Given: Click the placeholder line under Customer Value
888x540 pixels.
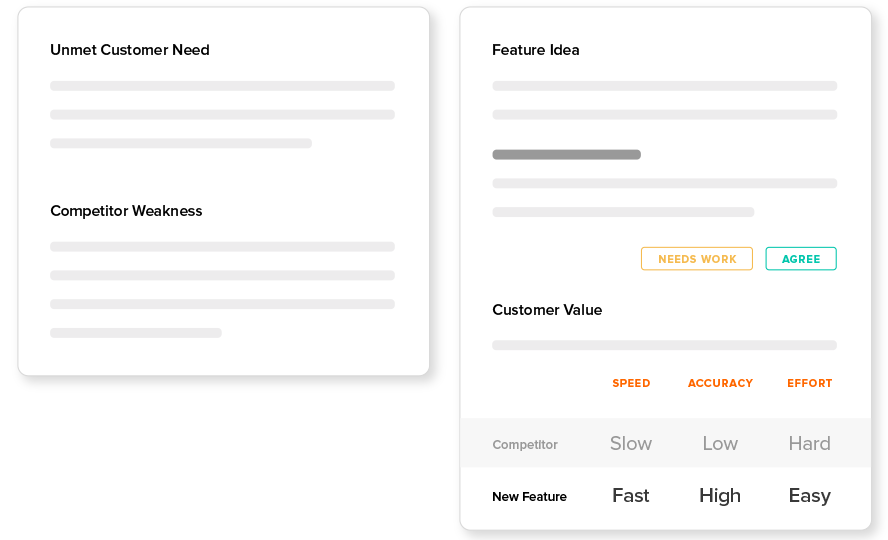Looking at the screenshot, I should (664, 345).
